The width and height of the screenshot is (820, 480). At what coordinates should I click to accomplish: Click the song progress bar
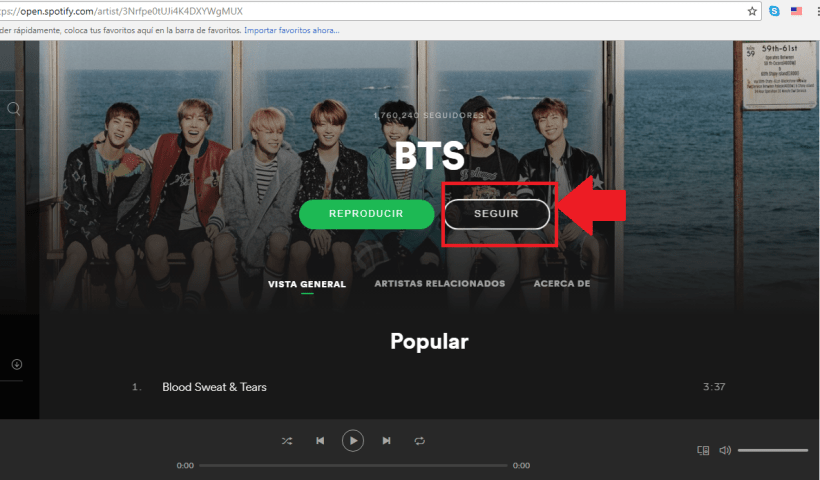coord(353,465)
